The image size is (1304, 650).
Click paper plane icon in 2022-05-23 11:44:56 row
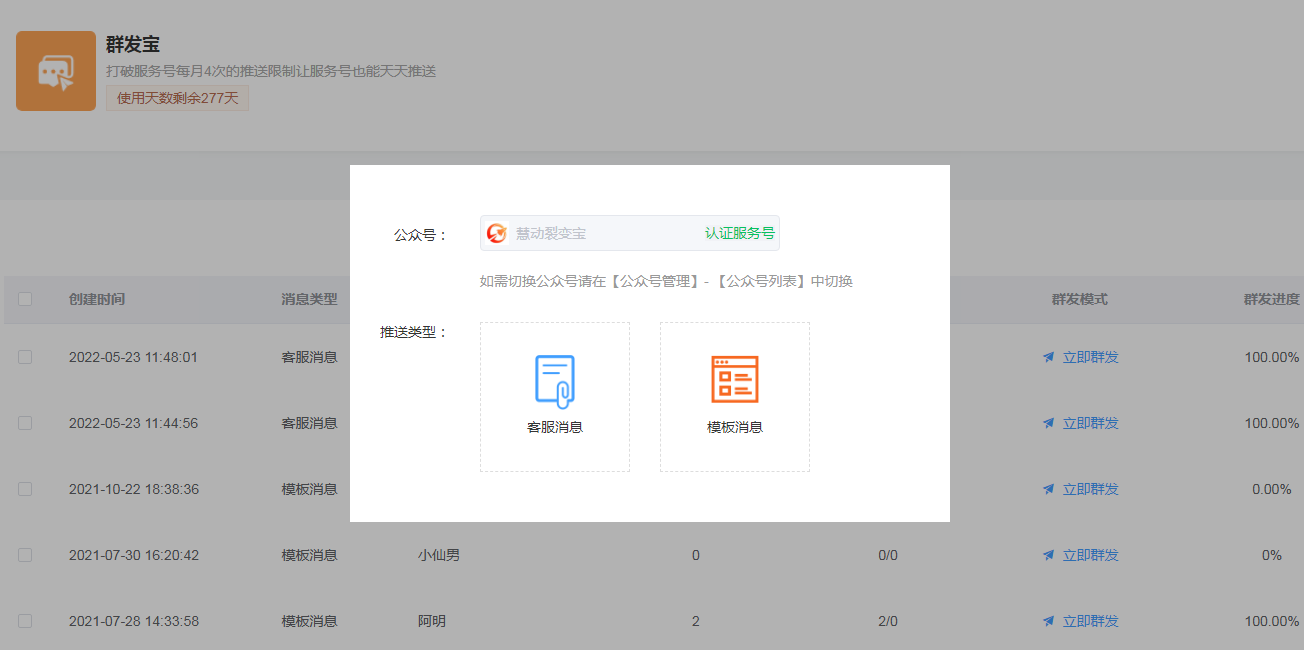coord(1048,423)
